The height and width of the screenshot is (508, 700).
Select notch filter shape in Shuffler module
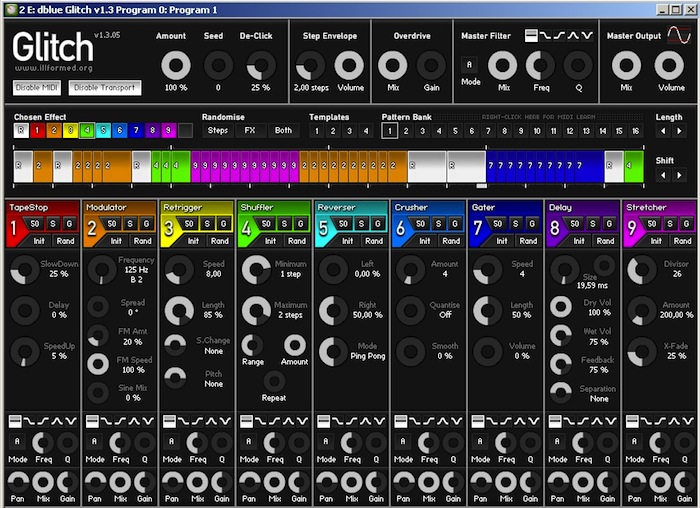click(303, 421)
